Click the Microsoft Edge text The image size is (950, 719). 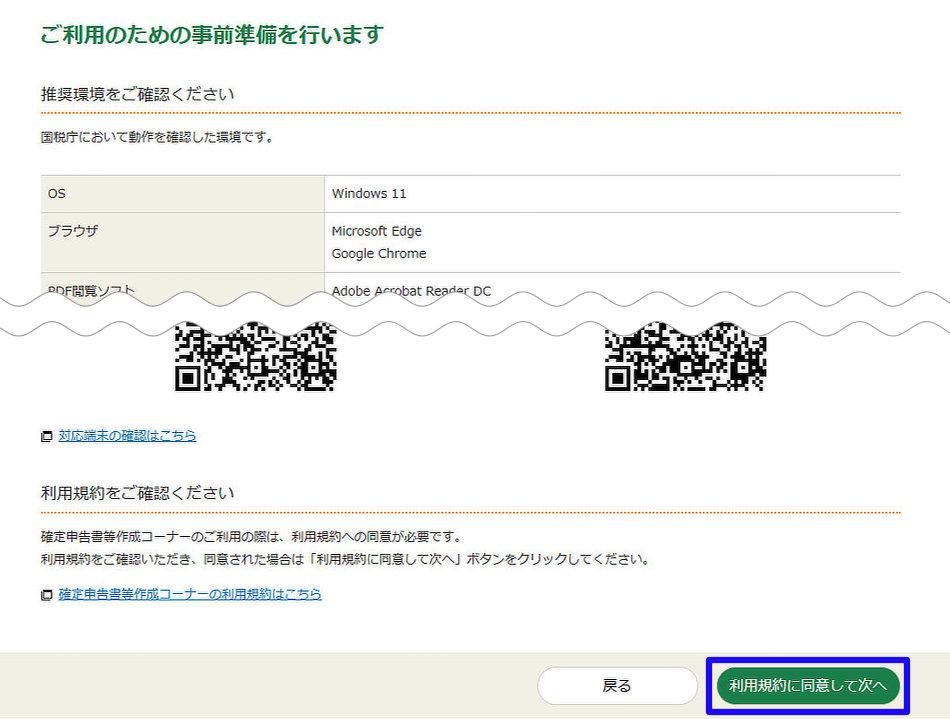click(377, 231)
